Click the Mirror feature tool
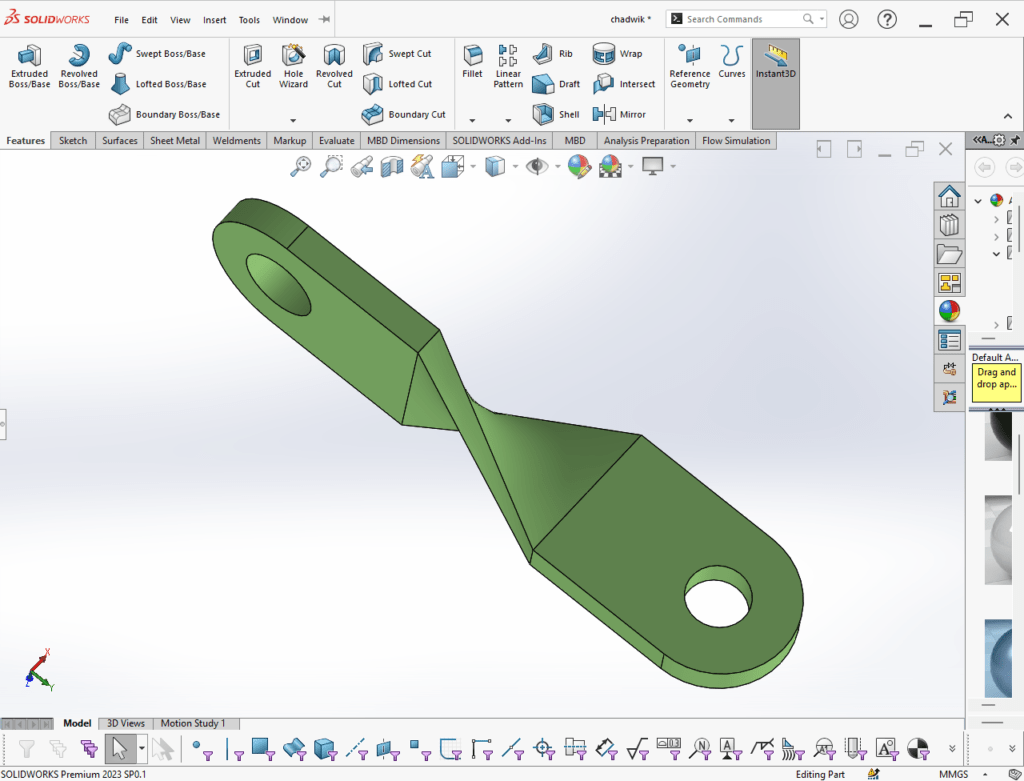The width and height of the screenshot is (1024, 781). pos(620,114)
